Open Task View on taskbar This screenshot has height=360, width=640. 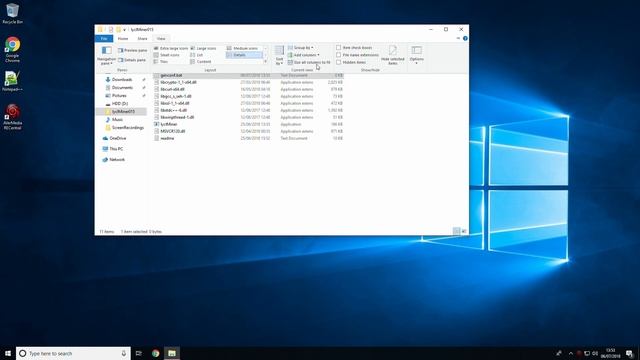click(139, 353)
